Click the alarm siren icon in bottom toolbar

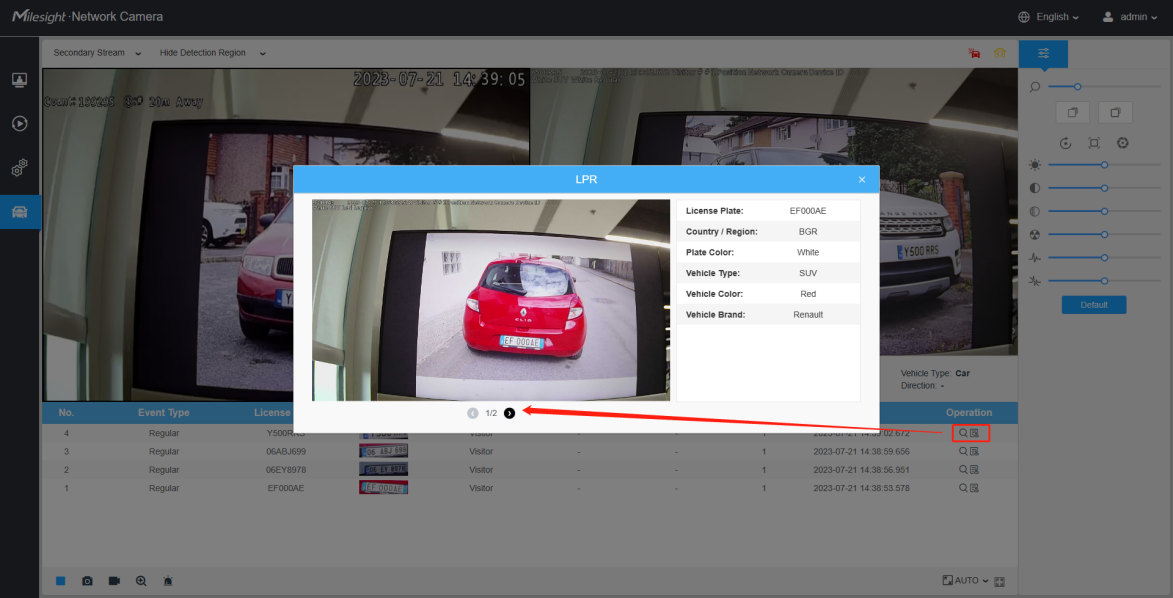point(168,581)
